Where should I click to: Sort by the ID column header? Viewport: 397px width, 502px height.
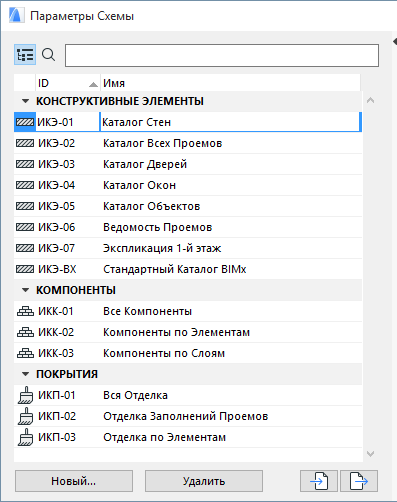coord(68,83)
